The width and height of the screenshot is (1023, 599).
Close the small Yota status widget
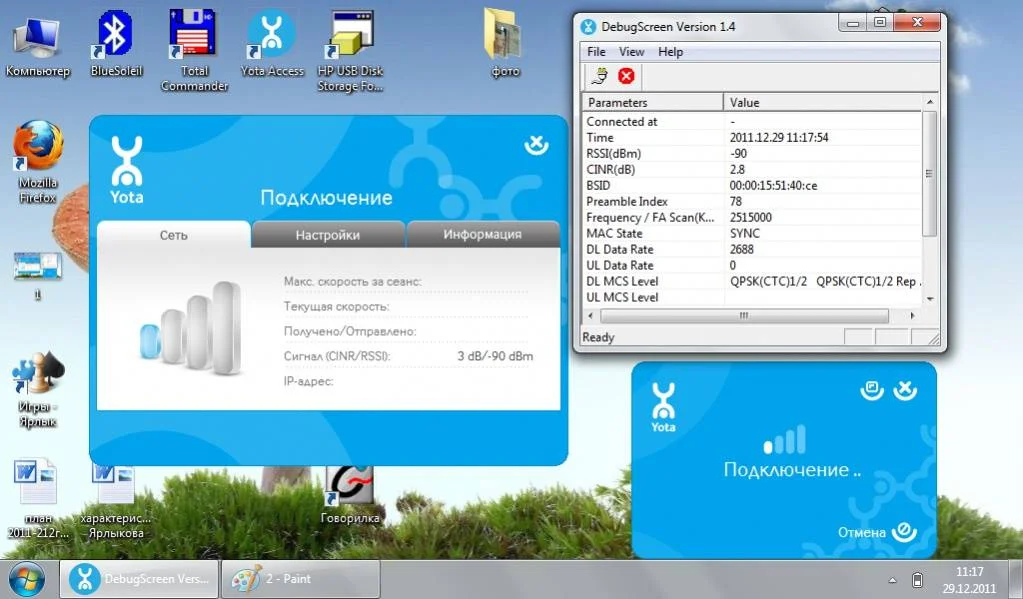coord(905,390)
